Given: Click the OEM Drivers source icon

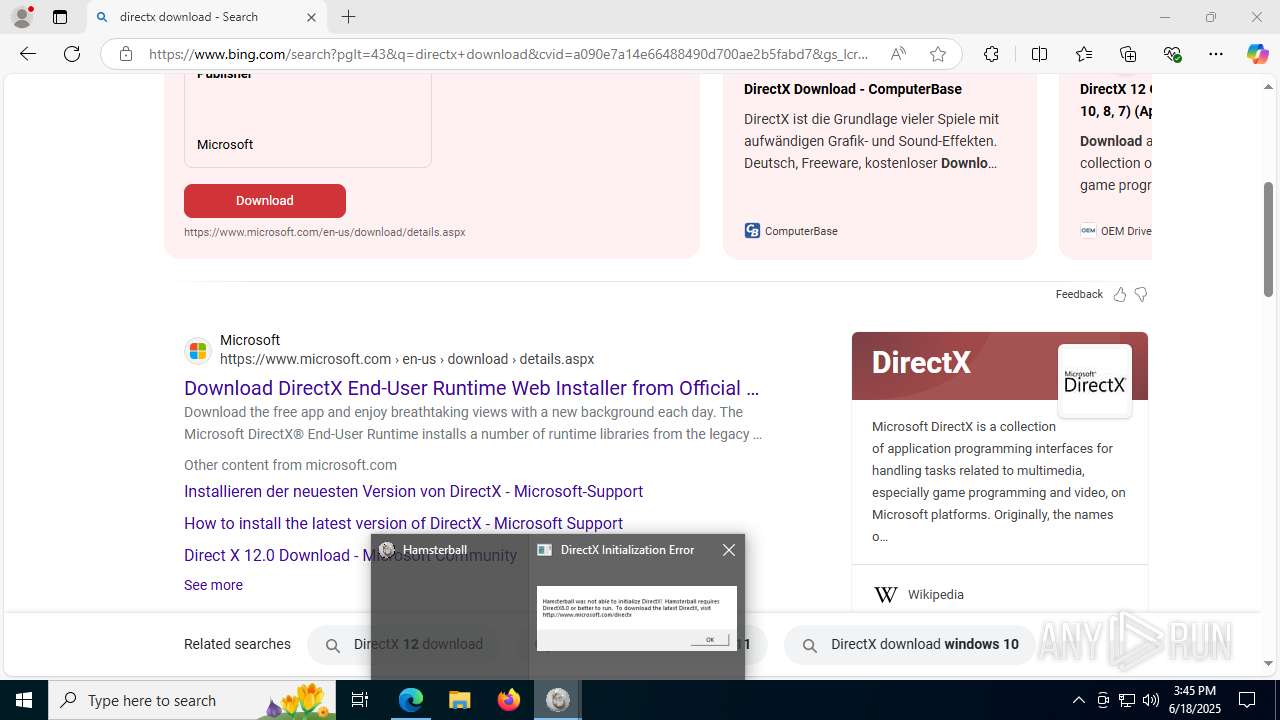Looking at the screenshot, I should (1088, 231).
